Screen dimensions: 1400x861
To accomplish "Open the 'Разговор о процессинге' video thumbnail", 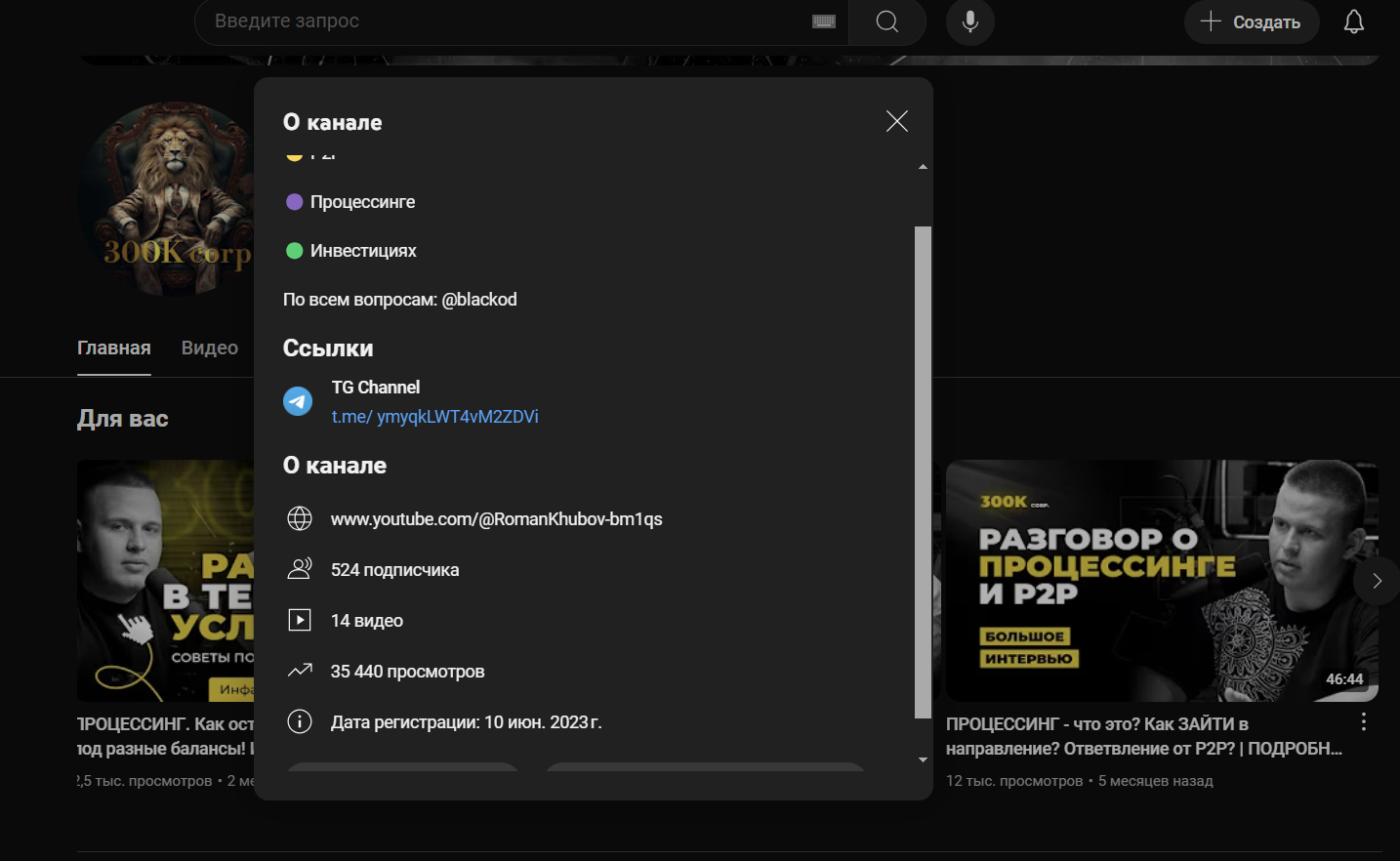I will pyautogui.click(x=1161, y=581).
